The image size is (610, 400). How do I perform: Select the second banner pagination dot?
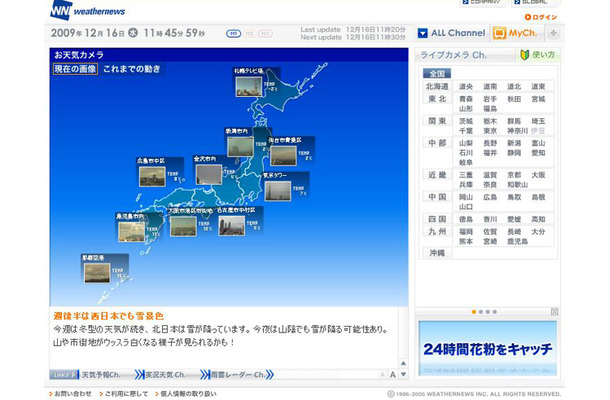(481, 312)
